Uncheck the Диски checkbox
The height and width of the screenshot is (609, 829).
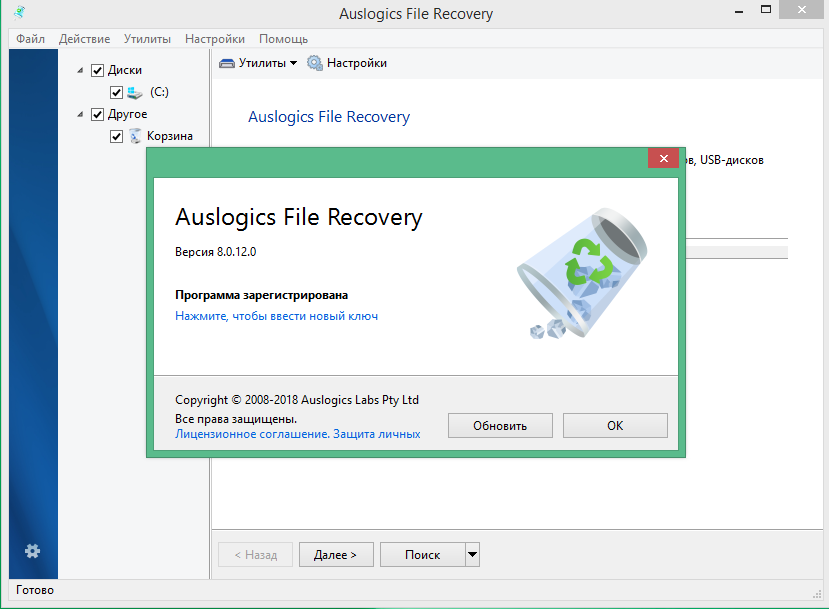point(97,69)
